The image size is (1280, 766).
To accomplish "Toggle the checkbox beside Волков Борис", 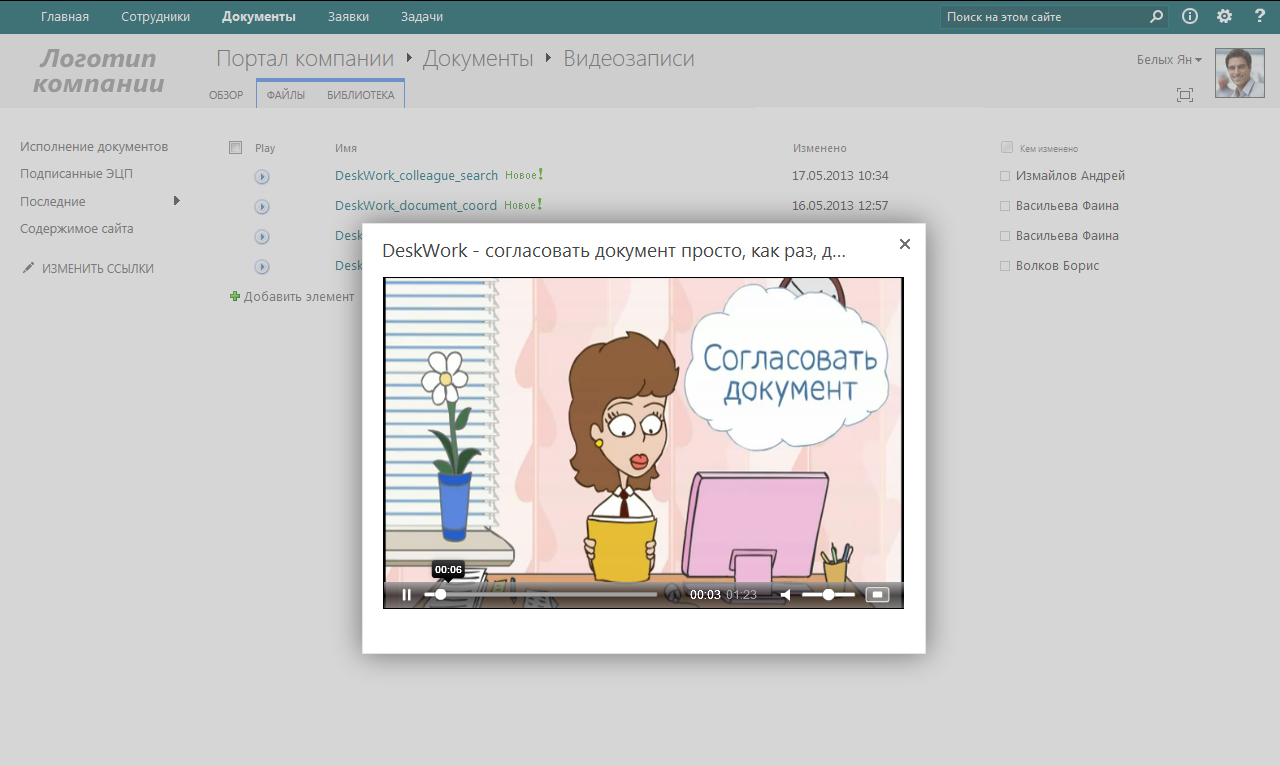I will pyautogui.click(x=1005, y=267).
